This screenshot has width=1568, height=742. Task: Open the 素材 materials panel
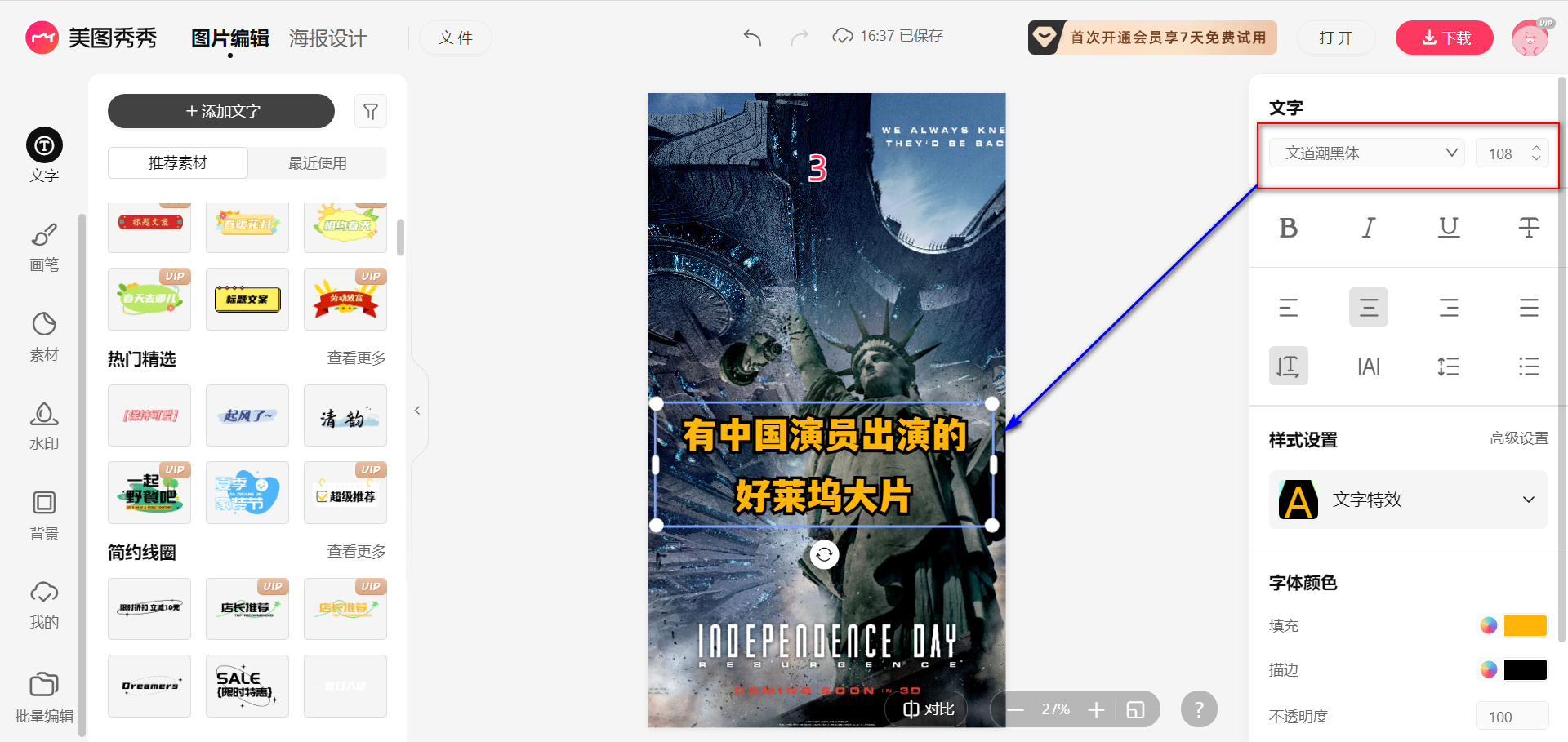pyautogui.click(x=44, y=335)
